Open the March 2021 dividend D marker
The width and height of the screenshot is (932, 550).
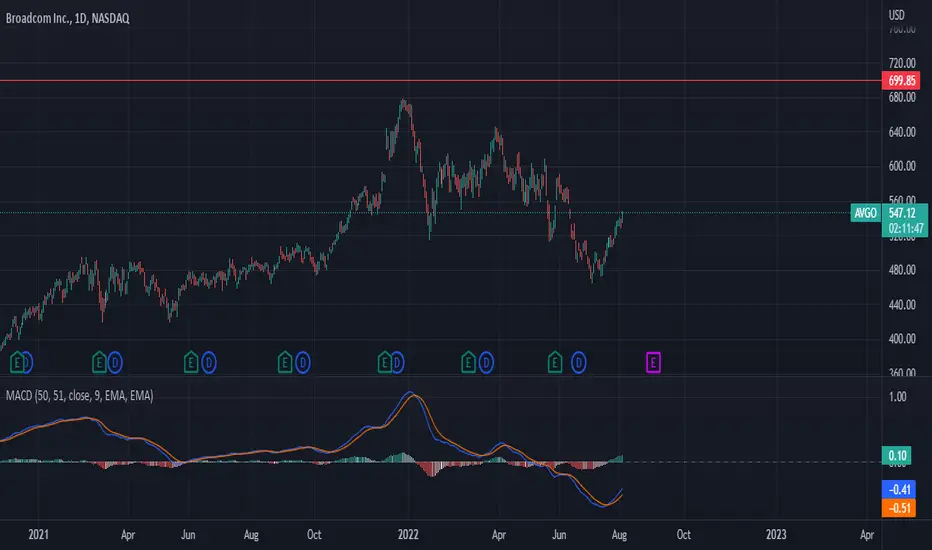coord(115,362)
